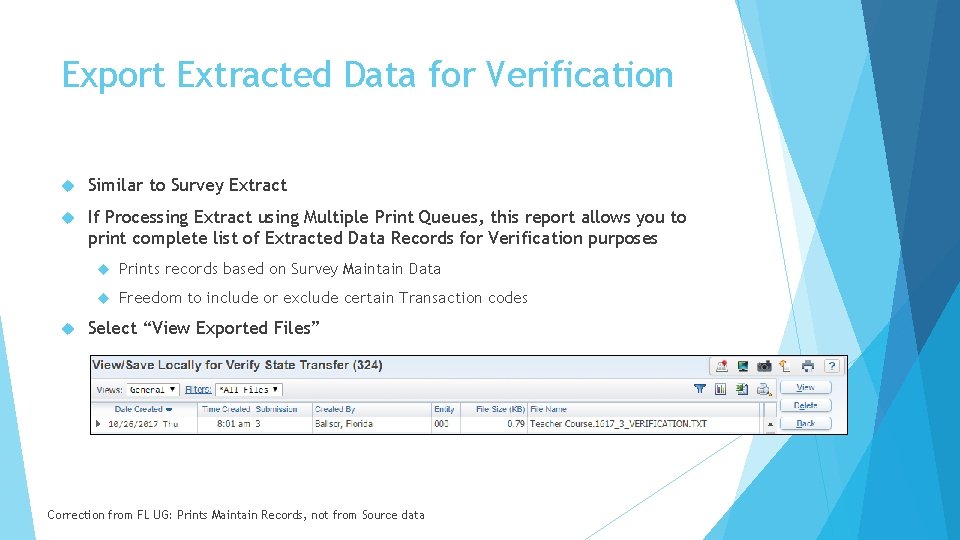Click the slide title 'Export Extracted Data for Verification'

pyautogui.click(x=367, y=75)
